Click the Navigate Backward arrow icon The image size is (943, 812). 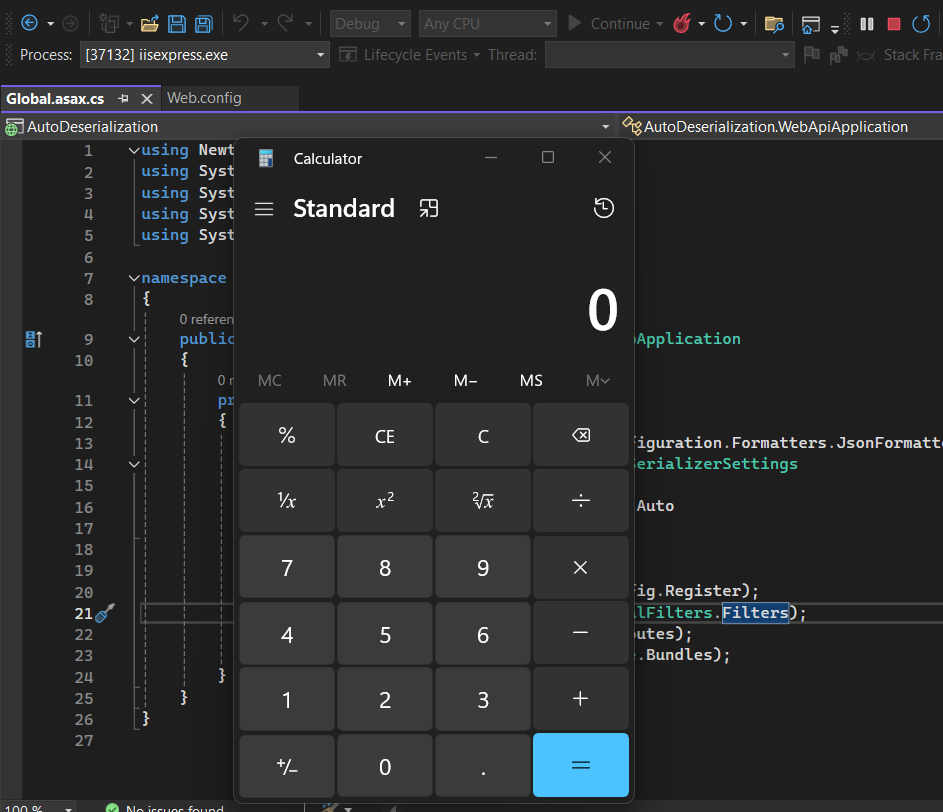[x=29, y=23]
